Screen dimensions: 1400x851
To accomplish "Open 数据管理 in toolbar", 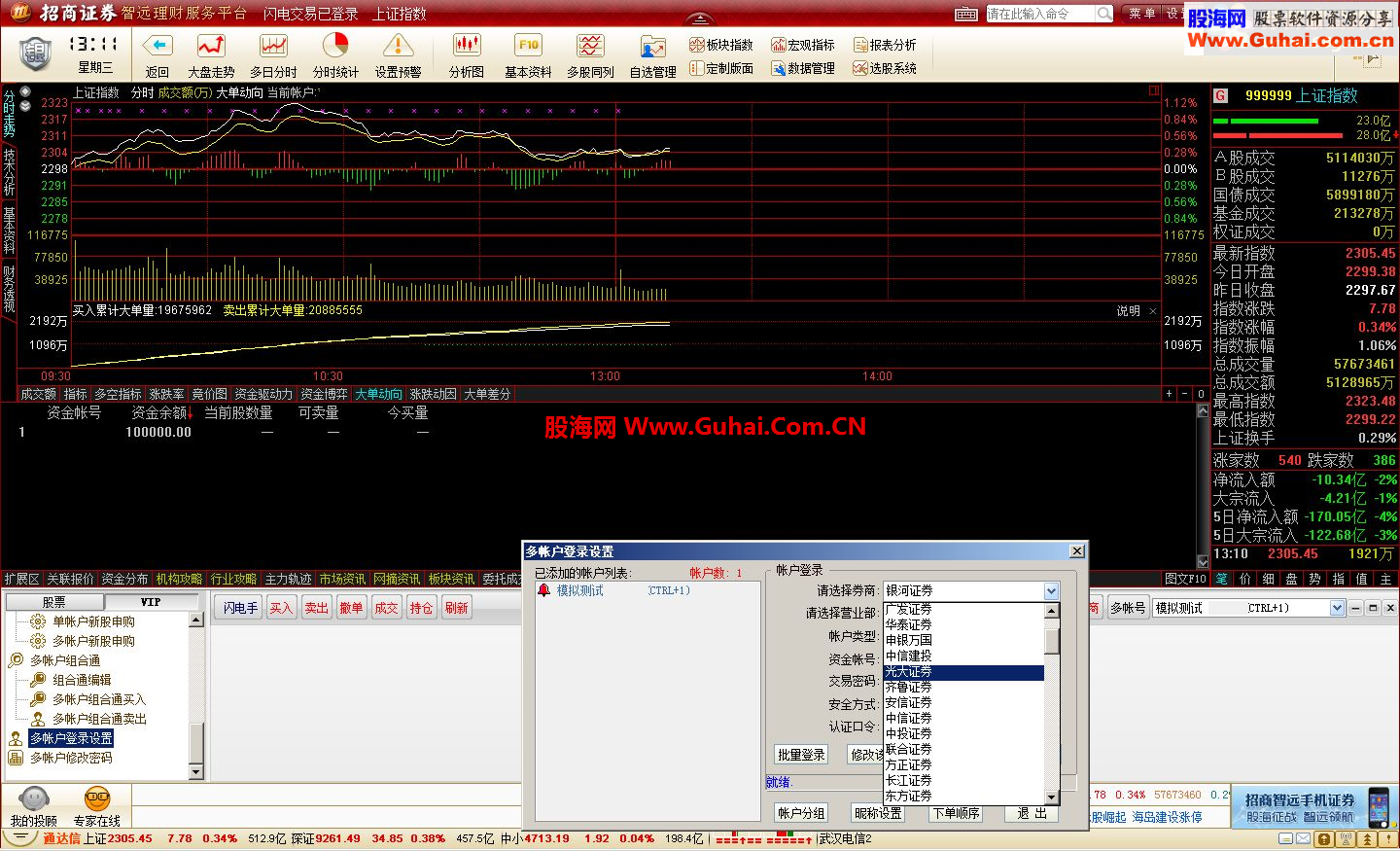I will (x=803, y=68).
